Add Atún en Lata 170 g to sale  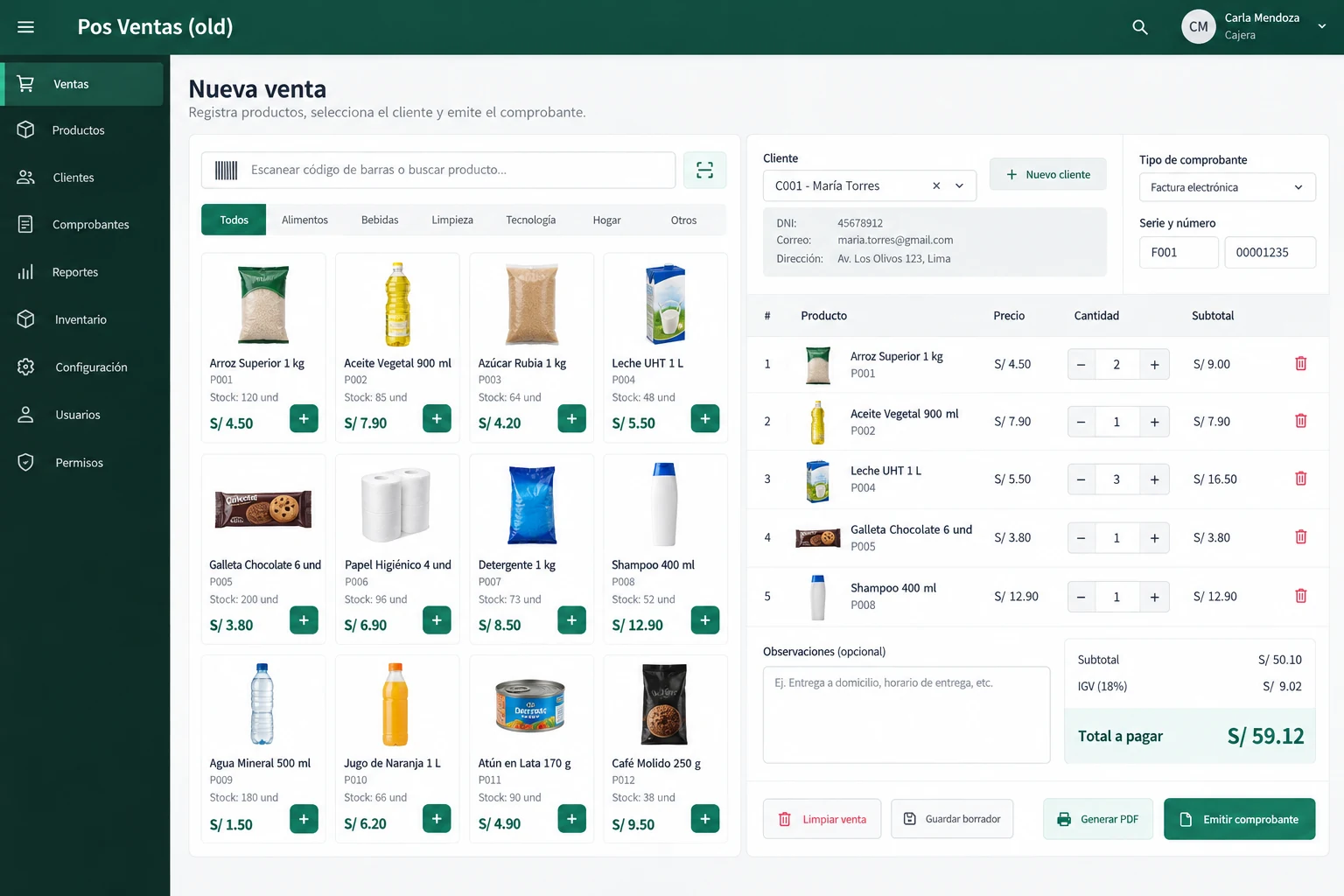[571, 819]
